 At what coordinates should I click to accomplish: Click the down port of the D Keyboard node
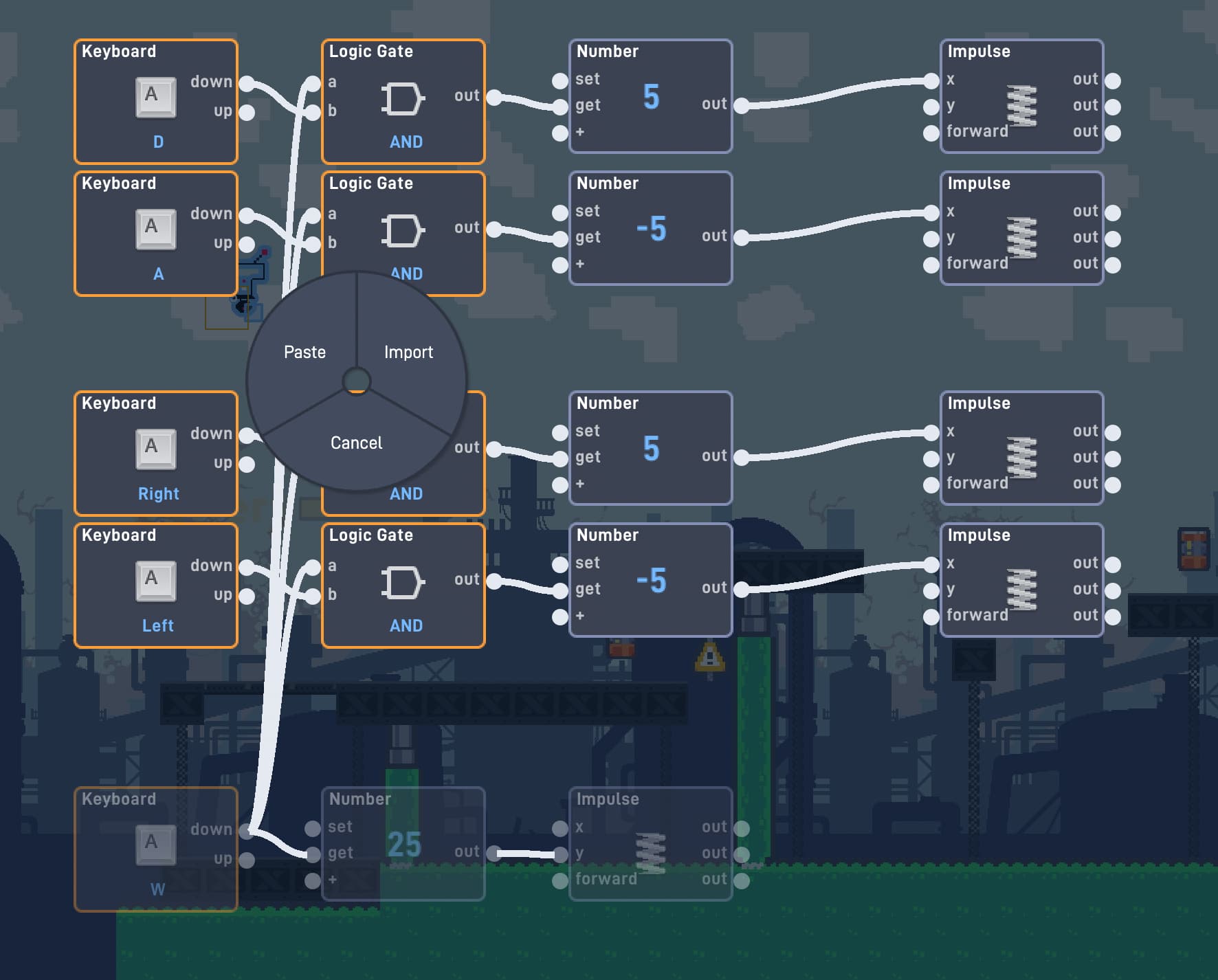pos(247,84)
